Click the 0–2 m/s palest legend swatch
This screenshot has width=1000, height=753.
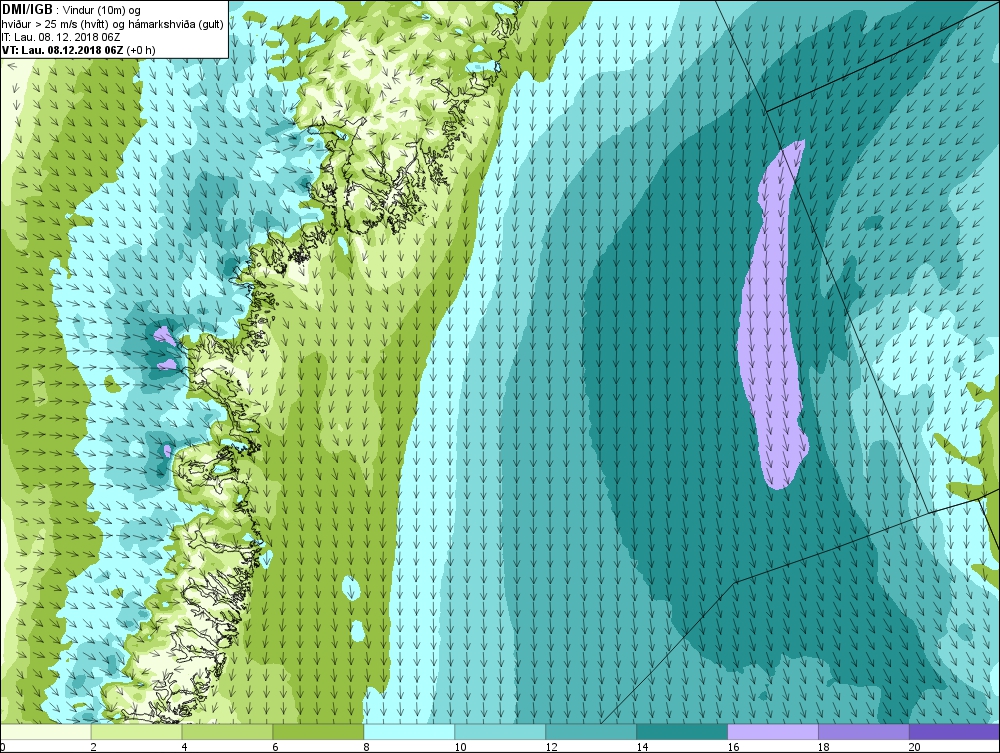pyautogui.click(x=46, y=731)
